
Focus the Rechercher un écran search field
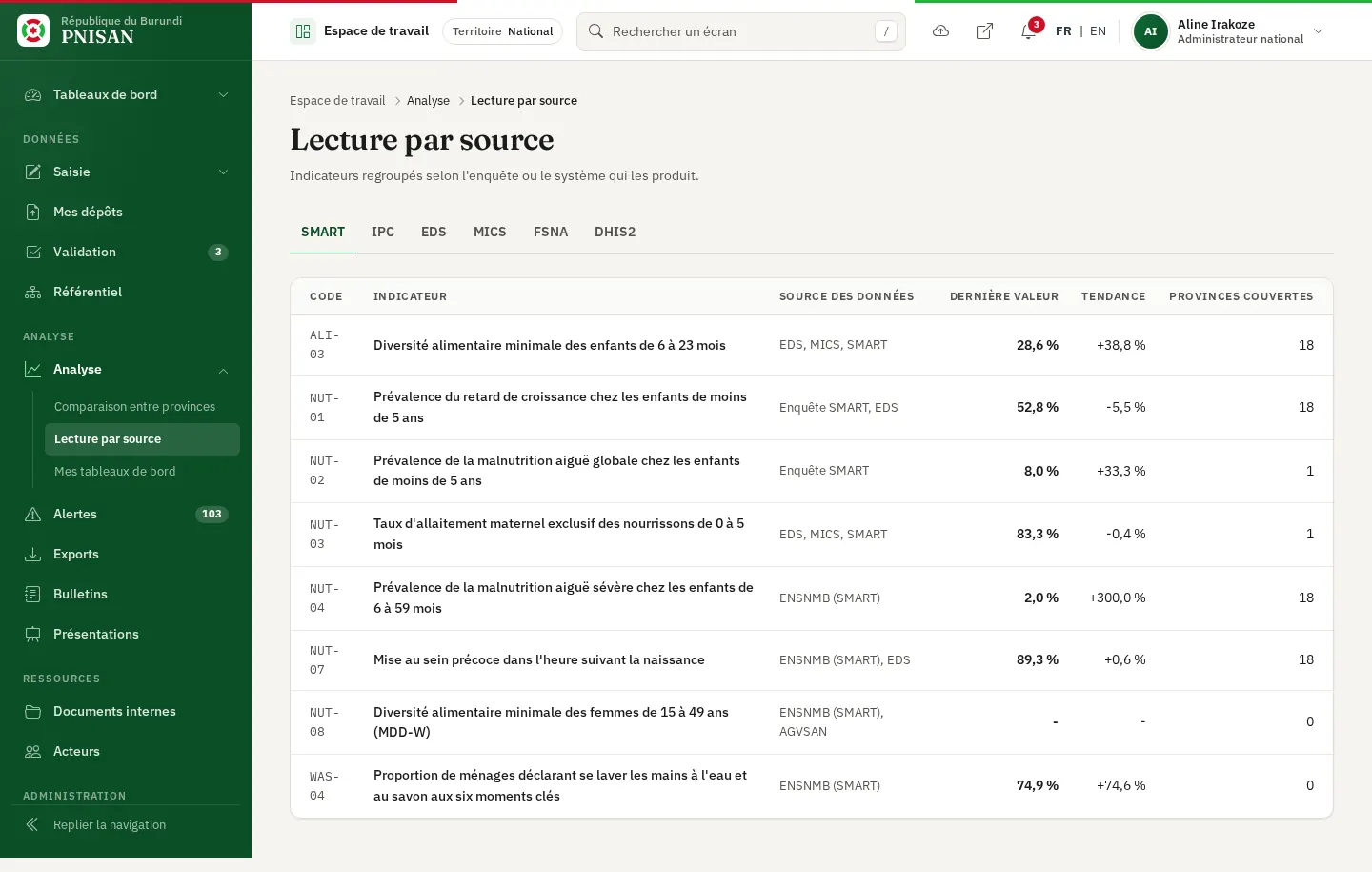[741, 31]
